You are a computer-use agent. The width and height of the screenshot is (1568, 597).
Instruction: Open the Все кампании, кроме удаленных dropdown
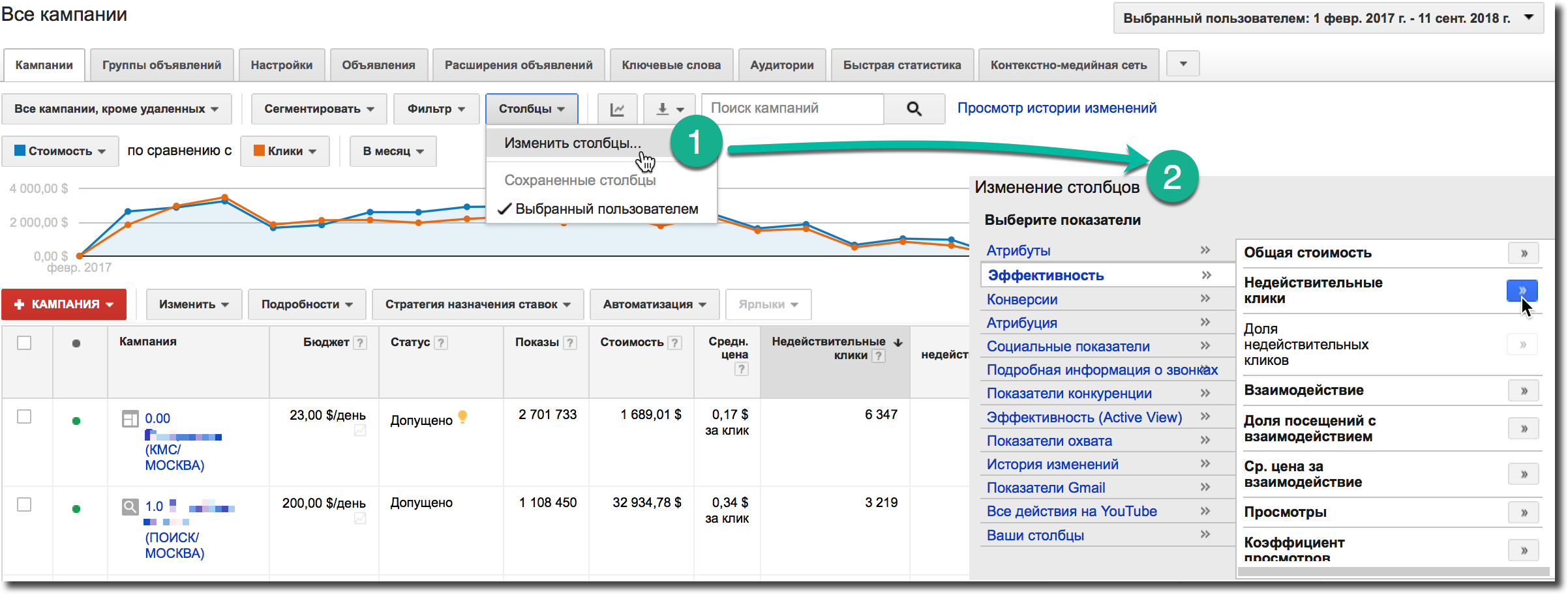tap(116, 108)
